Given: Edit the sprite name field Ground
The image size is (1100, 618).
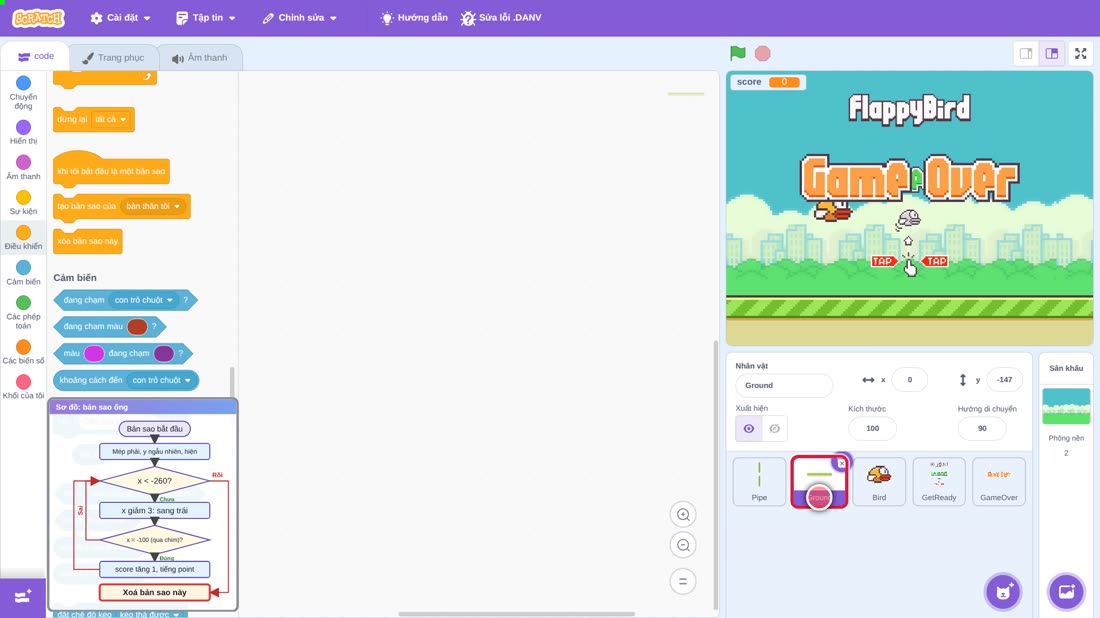Looking at the screenshot, I should click(784, 385).
